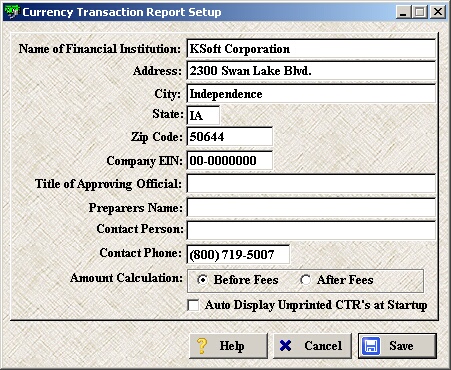The width and height of the screenshot is (451, 370).
Task: Maximize the setup window
Action: pos(420,12)
